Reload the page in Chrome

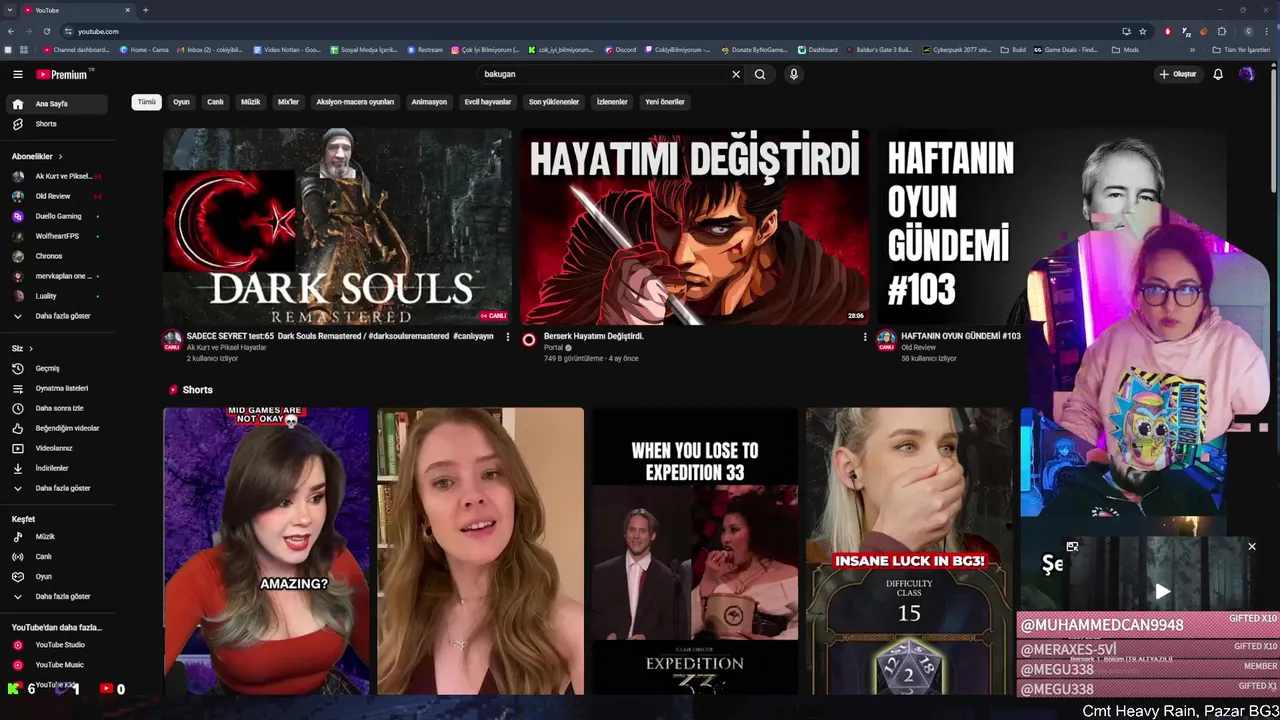[46, 31]
